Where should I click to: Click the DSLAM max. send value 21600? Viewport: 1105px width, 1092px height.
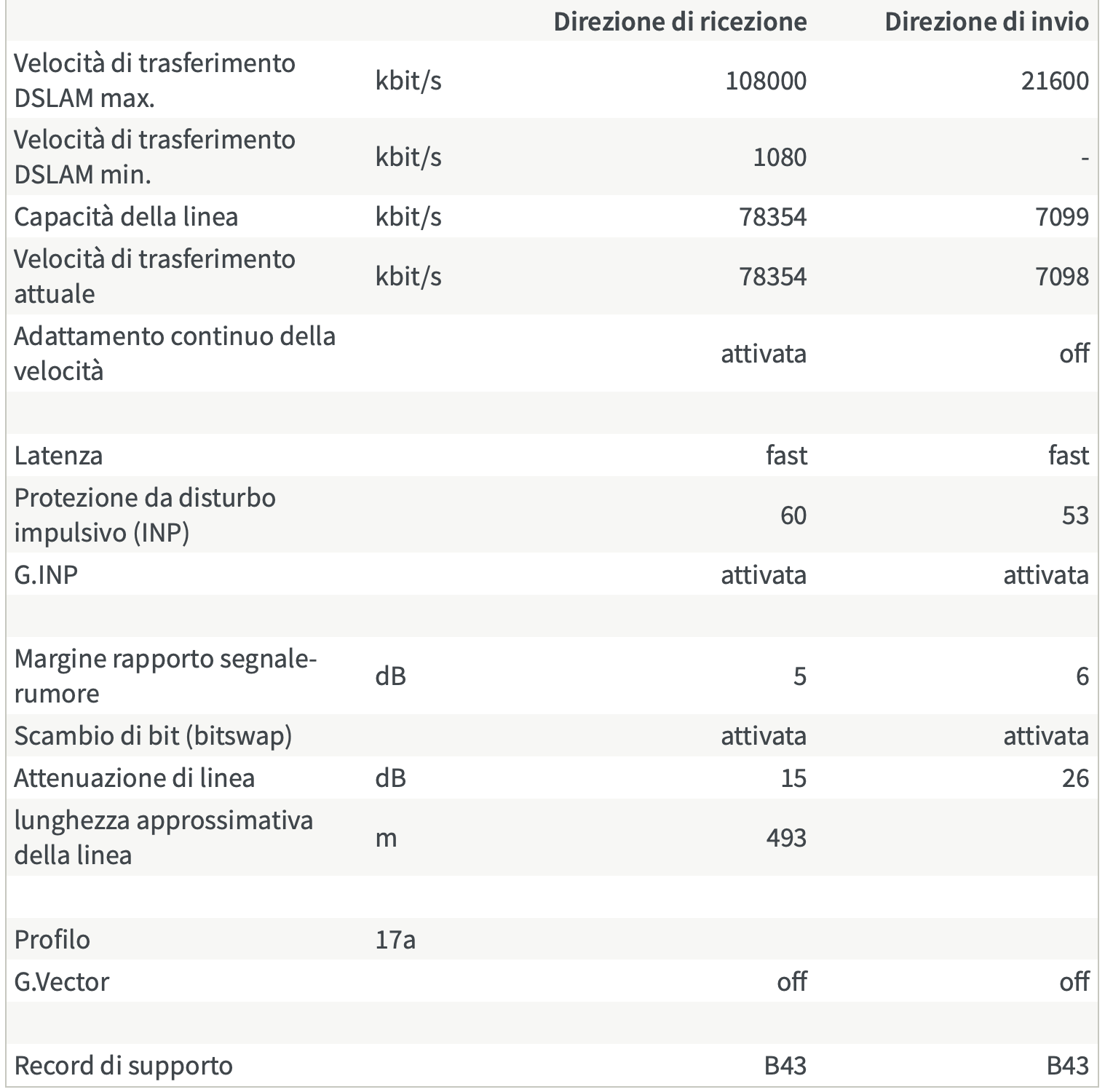coord(1055,80)
